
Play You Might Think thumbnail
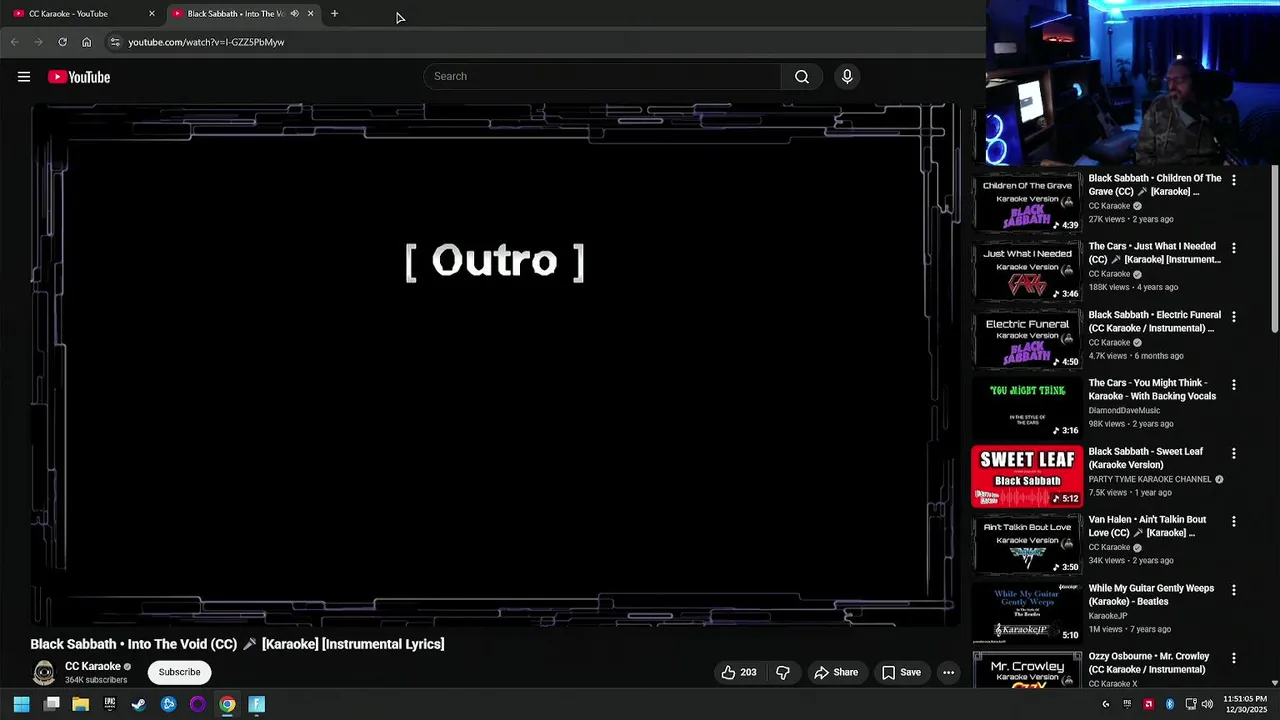[x=1027, y=408]
